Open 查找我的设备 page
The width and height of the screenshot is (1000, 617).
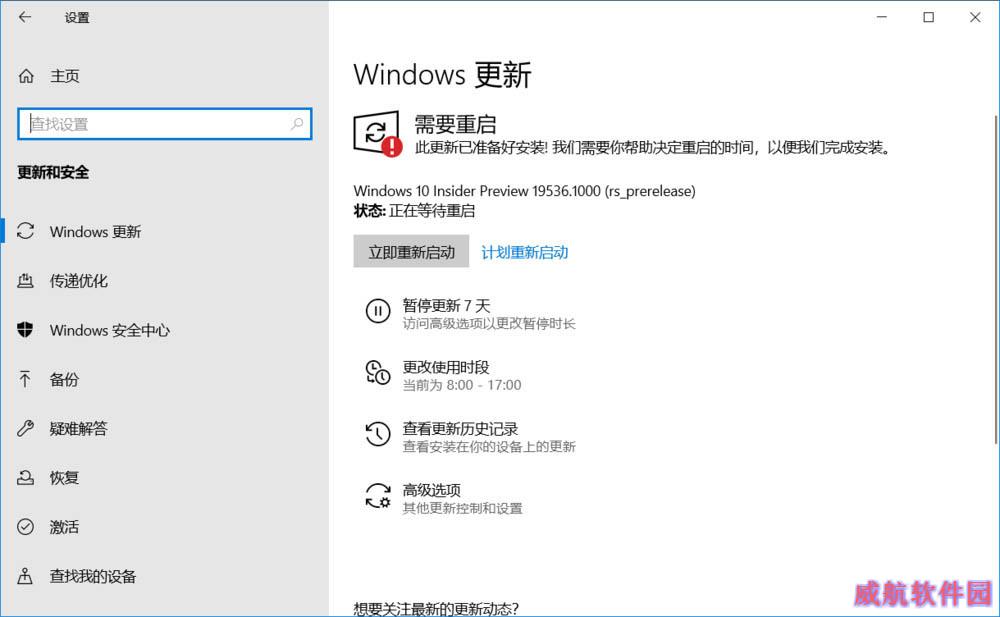[93, 576]
